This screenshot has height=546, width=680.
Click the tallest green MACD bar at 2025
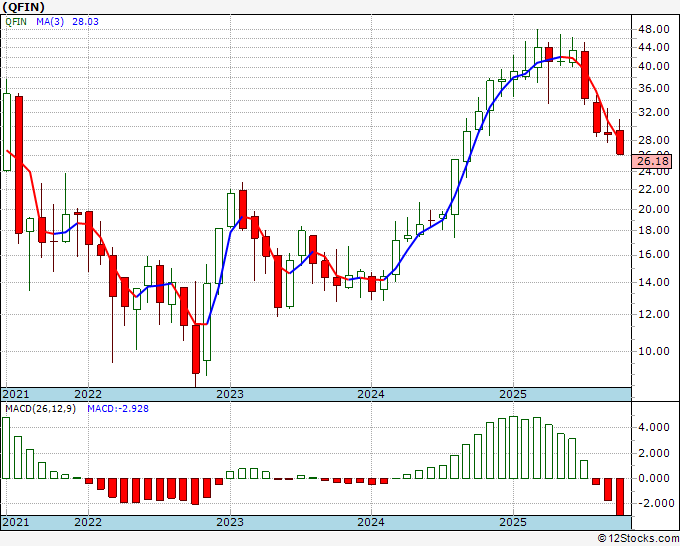coord(513,448)
